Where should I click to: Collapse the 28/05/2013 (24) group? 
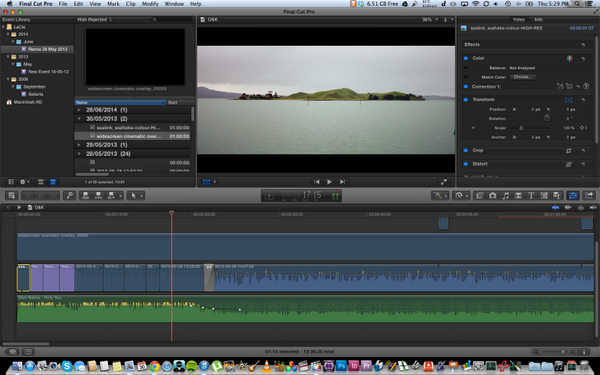pos(79,154)
